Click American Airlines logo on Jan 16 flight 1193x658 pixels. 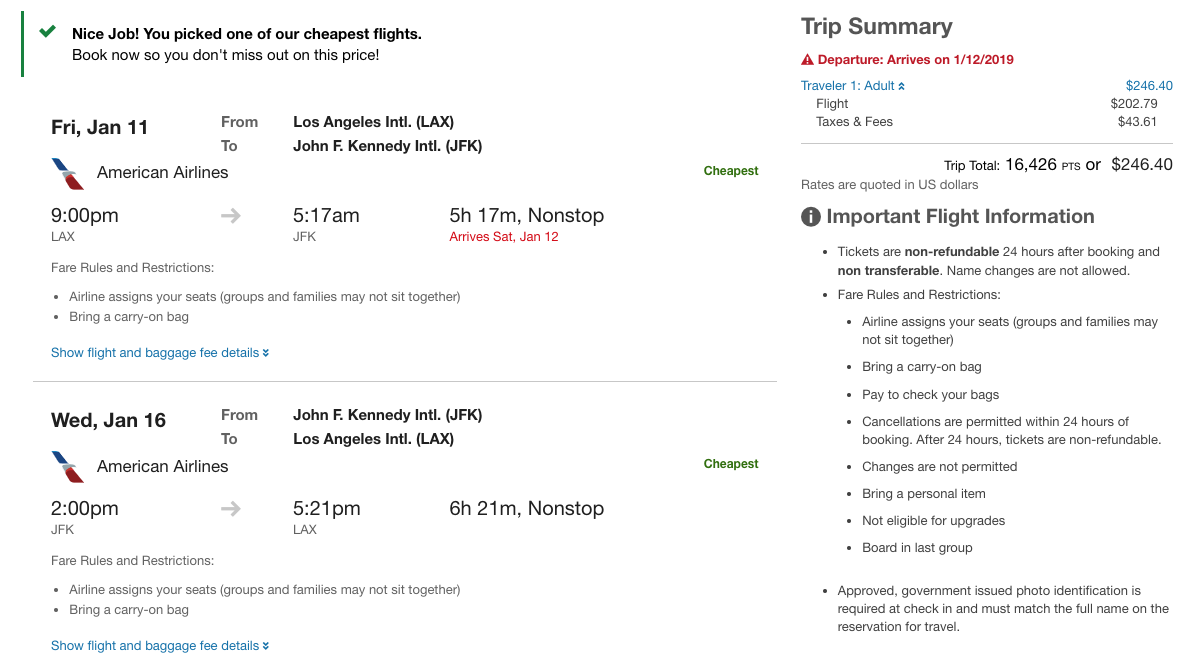[67, 466]
